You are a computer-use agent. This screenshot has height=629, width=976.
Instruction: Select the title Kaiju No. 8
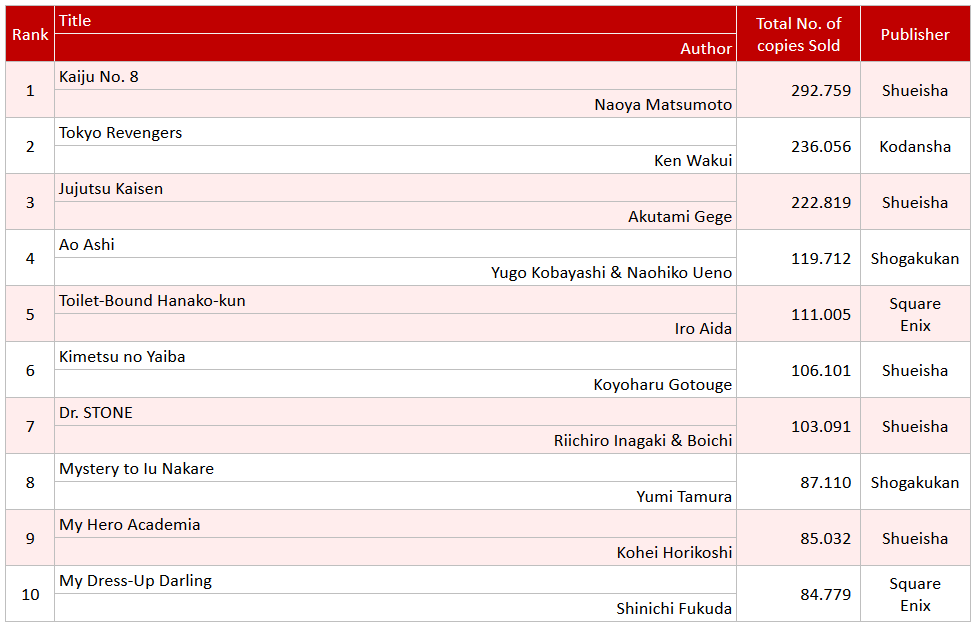[98, 77]
